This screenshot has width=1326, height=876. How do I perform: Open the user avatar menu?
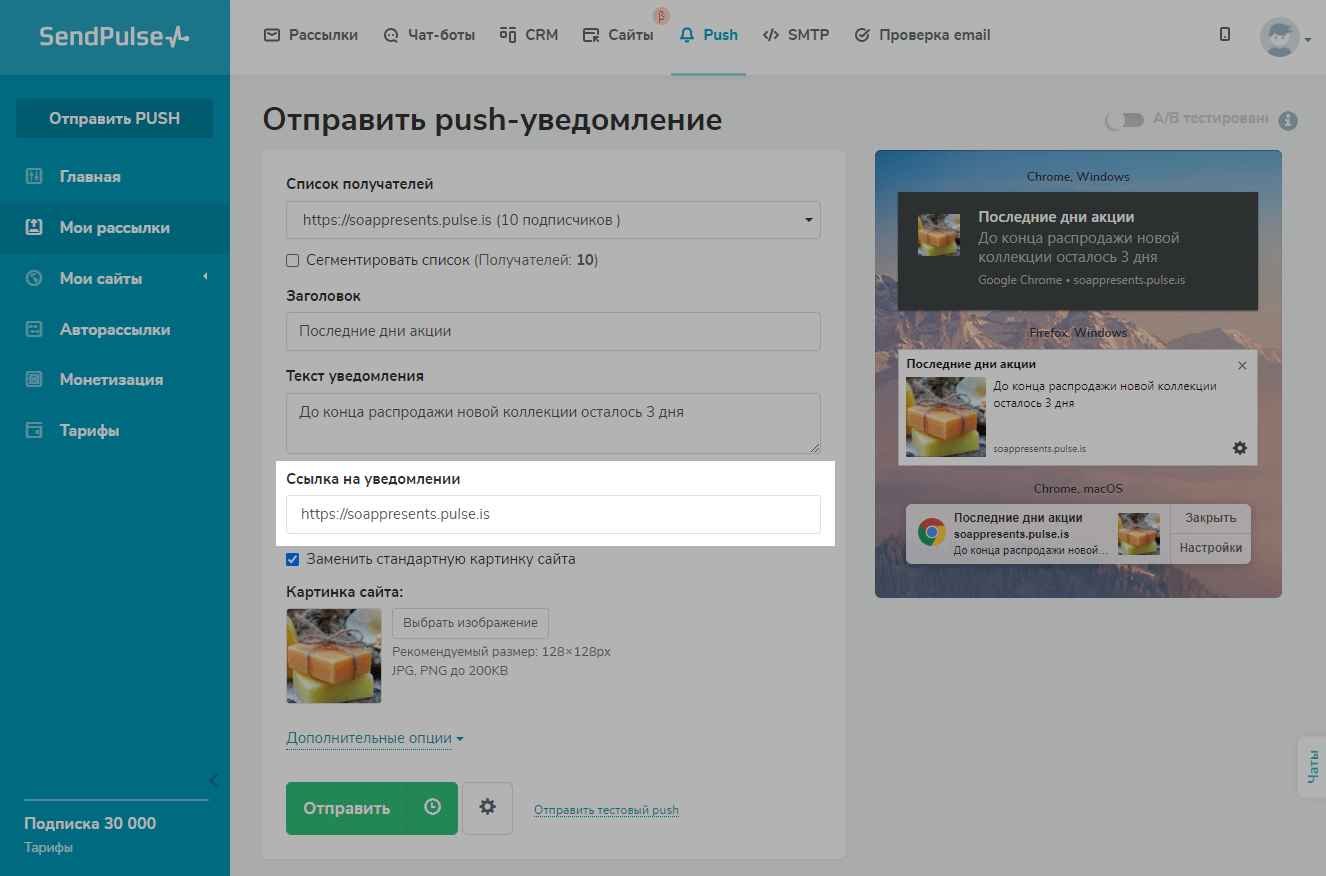pyautogui.click(x=1279, y=37)
